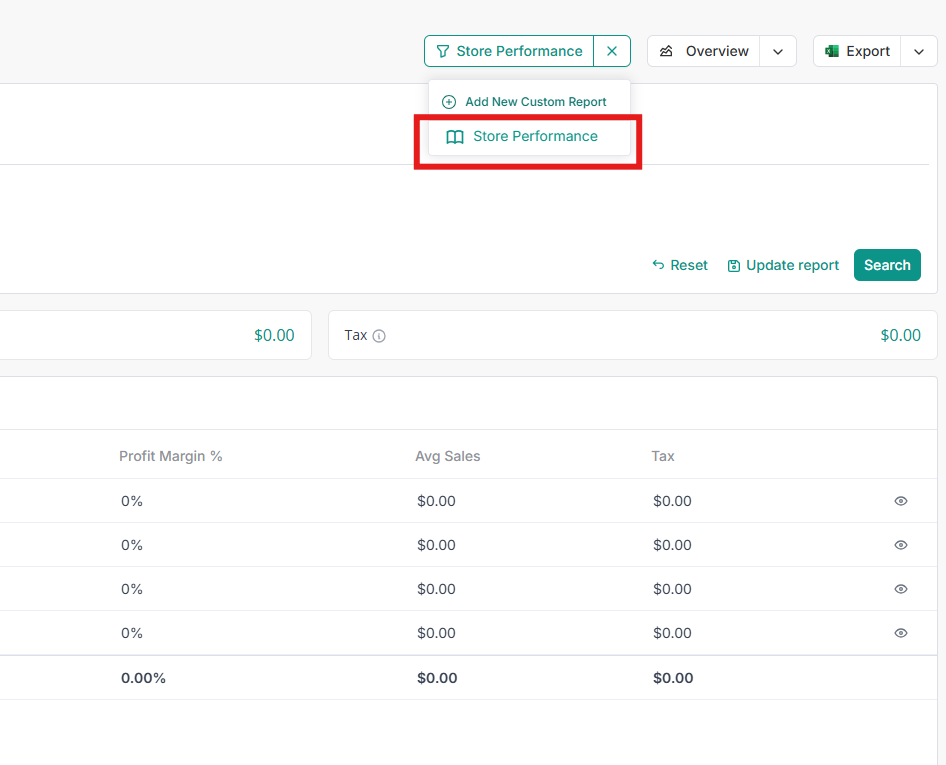Click the Update report save icon
The height and width of the screenshot is (765, 946).
734,266
